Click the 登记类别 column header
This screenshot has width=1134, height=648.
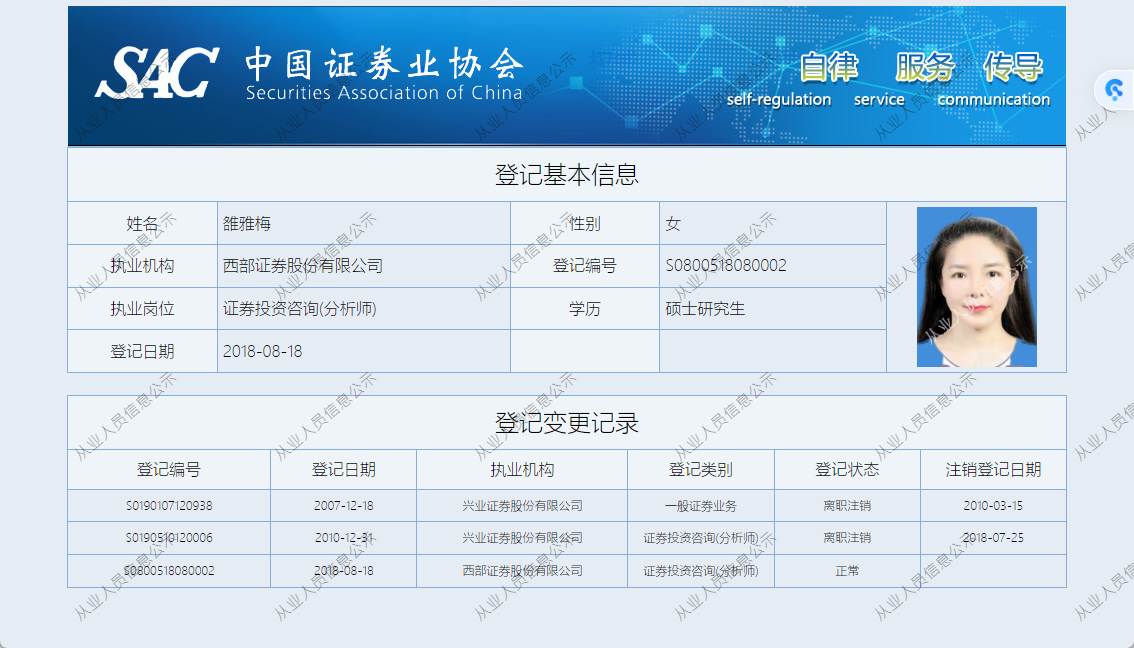[x=701, y=470]
